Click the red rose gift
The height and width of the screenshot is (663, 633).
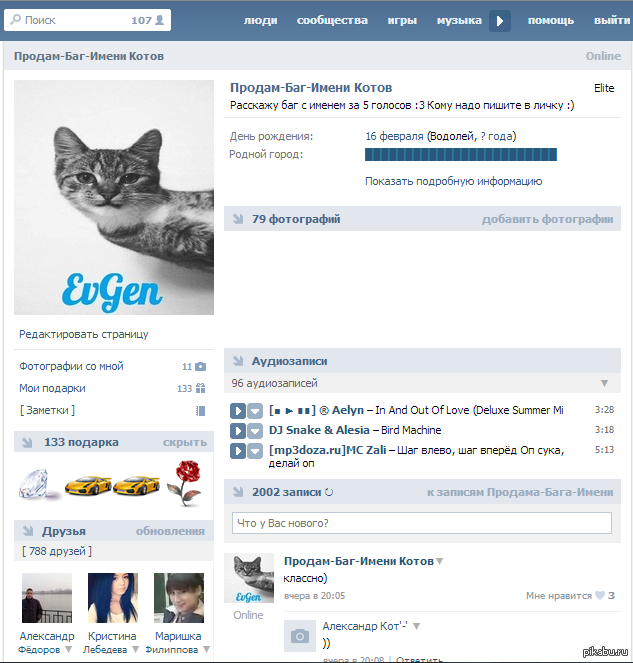185,483
